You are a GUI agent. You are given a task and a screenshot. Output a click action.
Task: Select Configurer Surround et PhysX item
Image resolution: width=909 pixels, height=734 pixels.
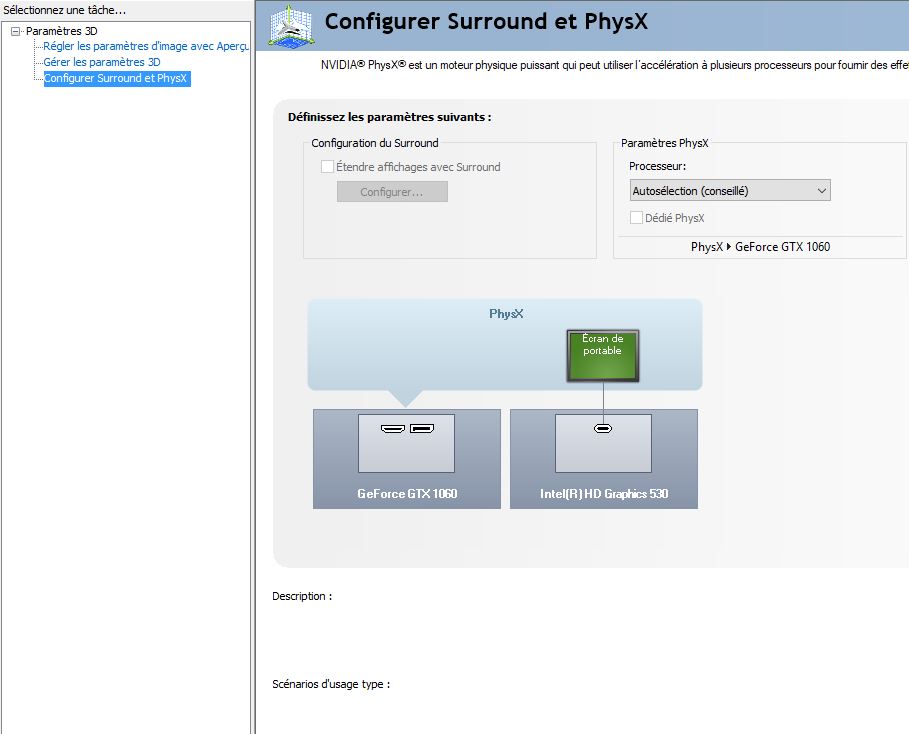click(x=117, y=78)
